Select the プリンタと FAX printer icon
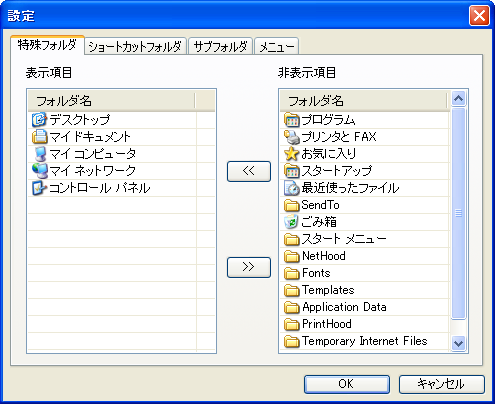Viewport: 495px width, 404px height. tap(291, 137)
